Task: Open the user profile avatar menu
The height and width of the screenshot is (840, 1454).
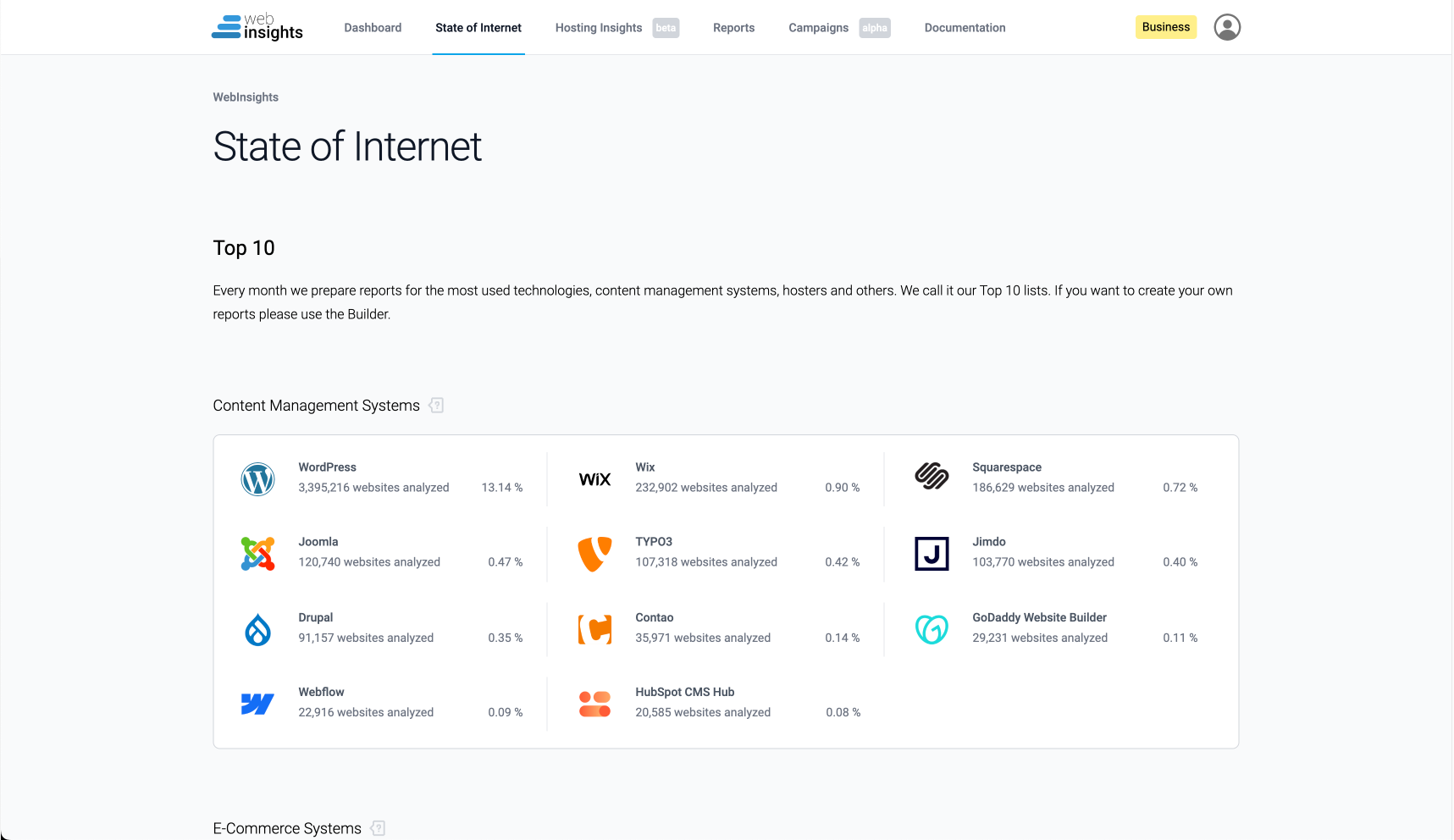Action: (1226, 27)
